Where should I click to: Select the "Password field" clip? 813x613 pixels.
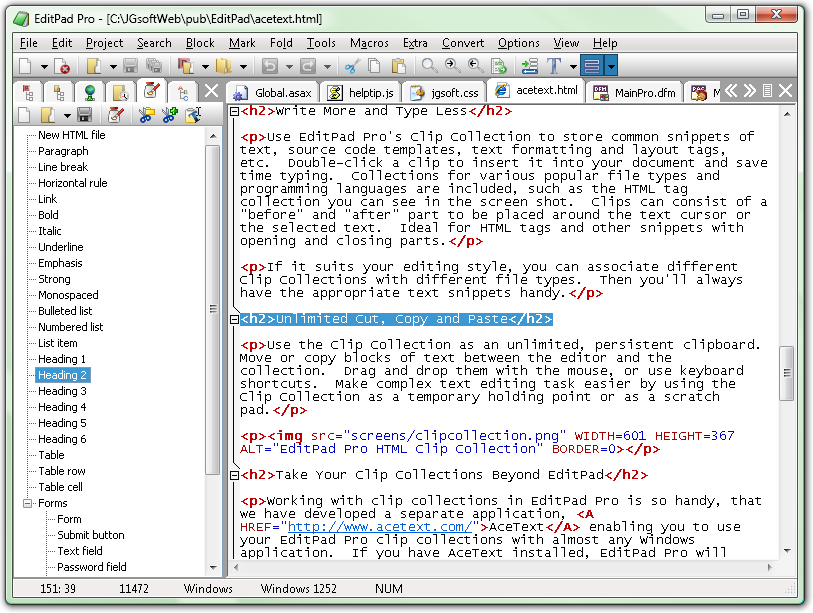[92, 567]
